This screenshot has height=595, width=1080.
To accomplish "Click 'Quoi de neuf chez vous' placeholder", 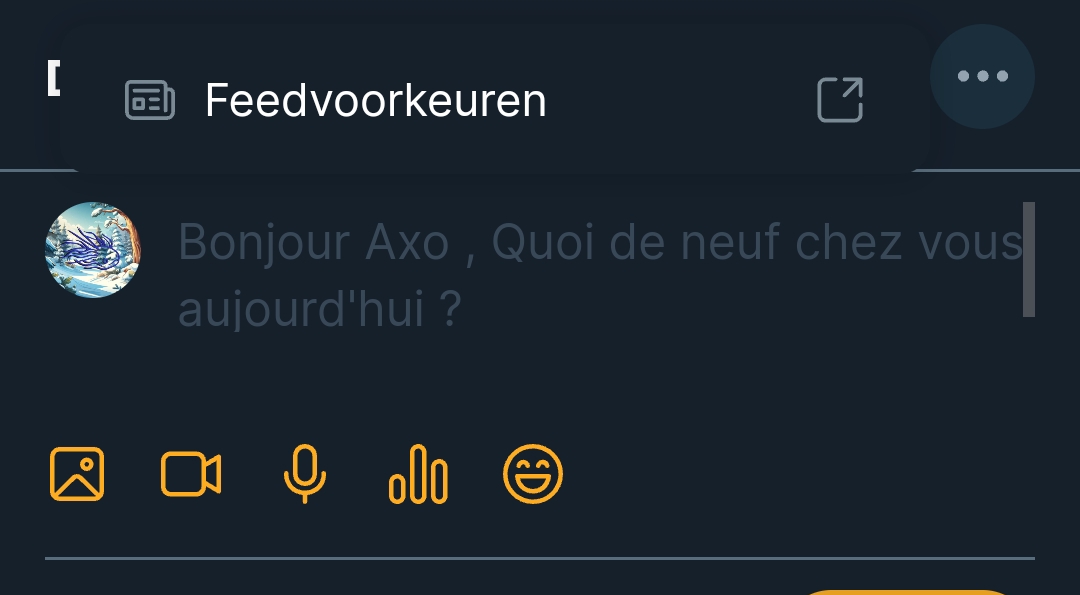I will pyautogui.click(x=757, y=242).
